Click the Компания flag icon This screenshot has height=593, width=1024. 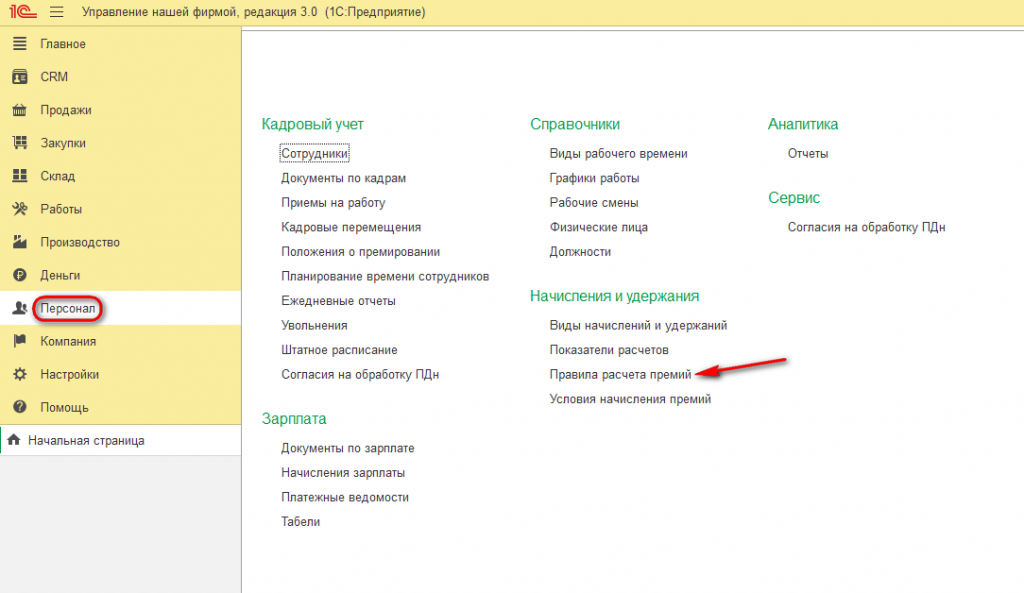(x=20, y=341)
